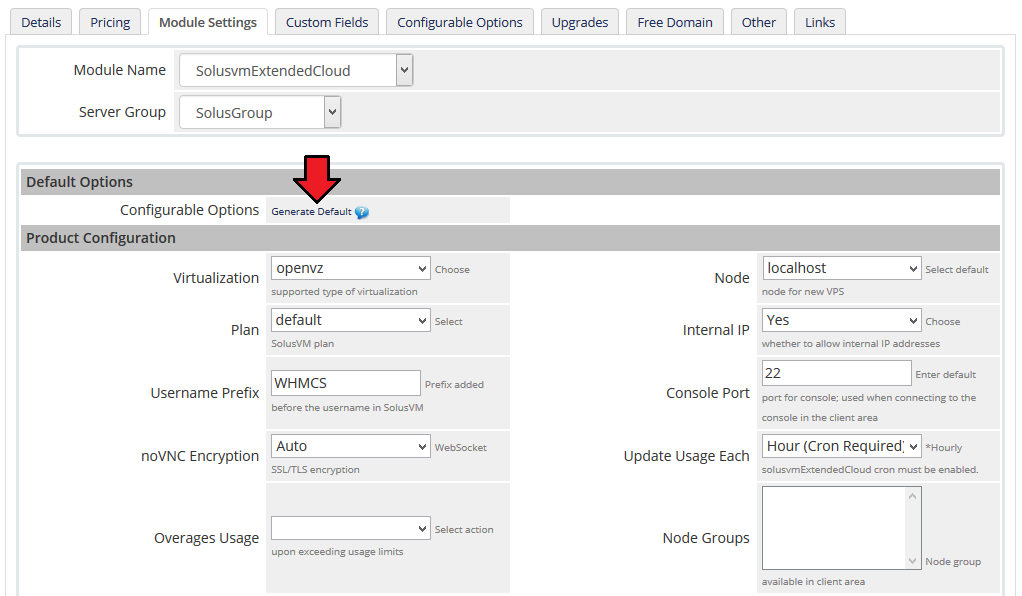Expand the Plan dropdown set to default
The image size is (1022, 596).
pyautogui.click(x=351, y=320)
